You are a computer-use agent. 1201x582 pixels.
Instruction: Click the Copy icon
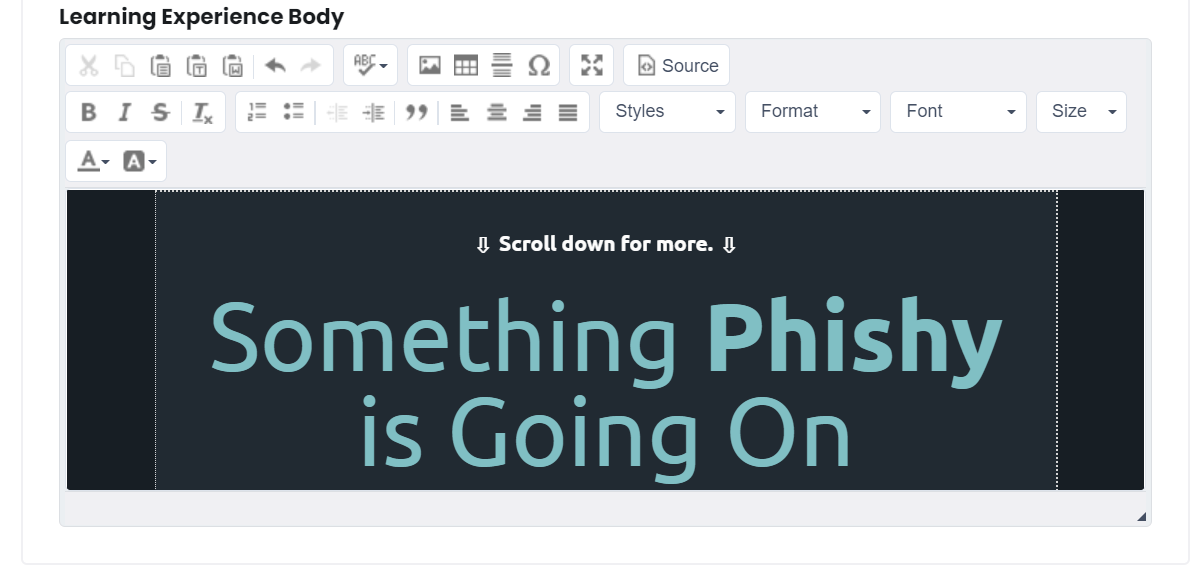pos(124,66)
